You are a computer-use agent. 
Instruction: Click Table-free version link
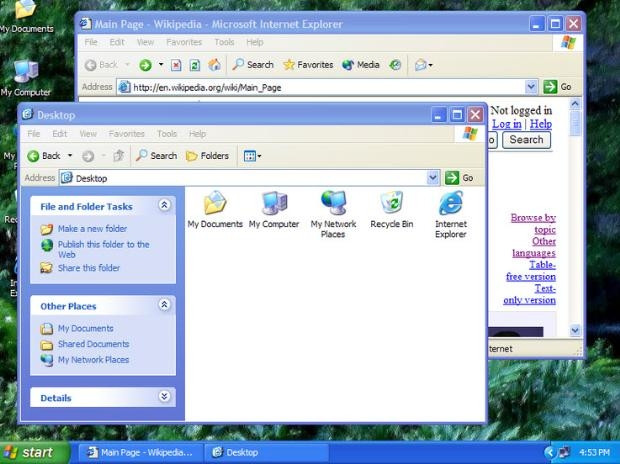[531, 271]
